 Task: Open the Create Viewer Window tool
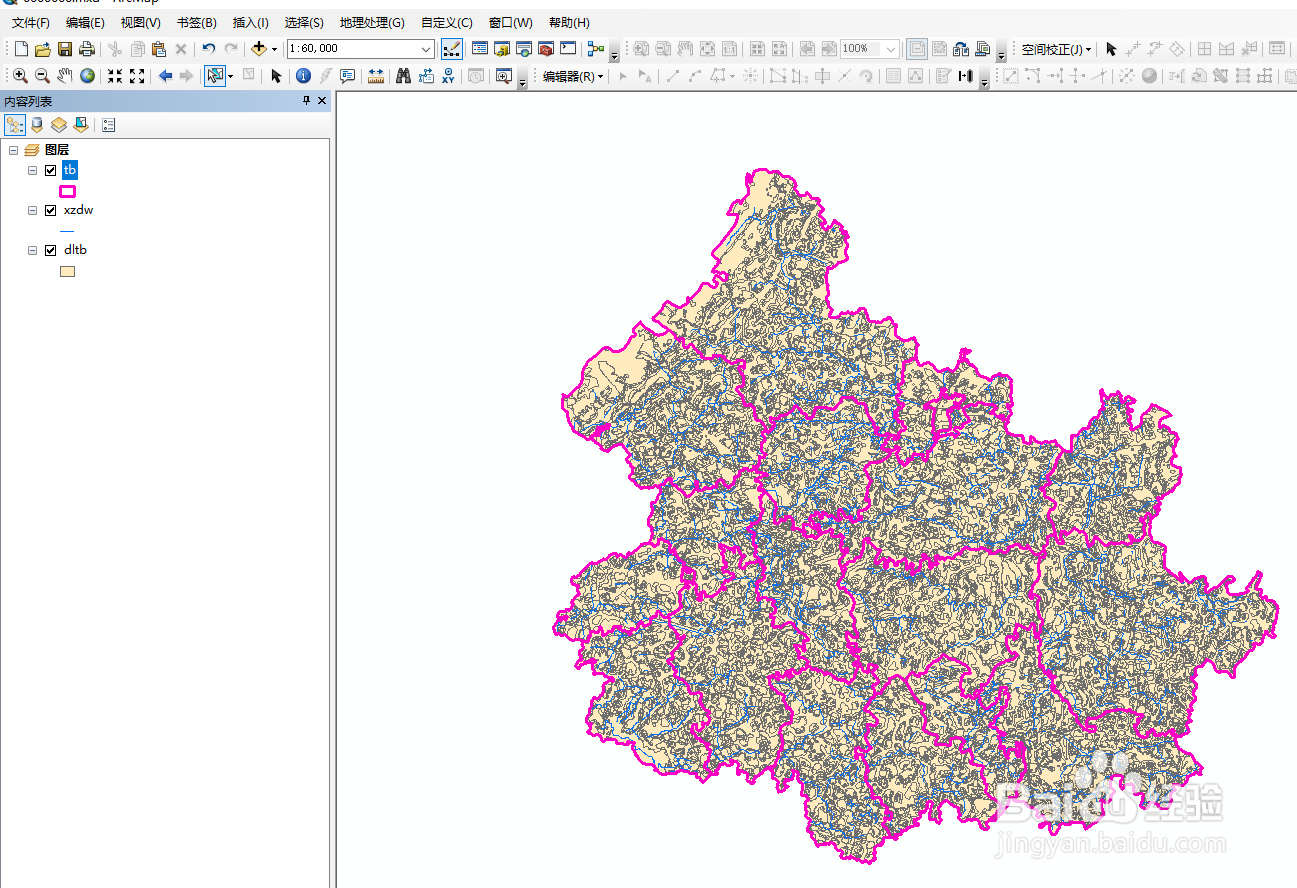(503, 76)
